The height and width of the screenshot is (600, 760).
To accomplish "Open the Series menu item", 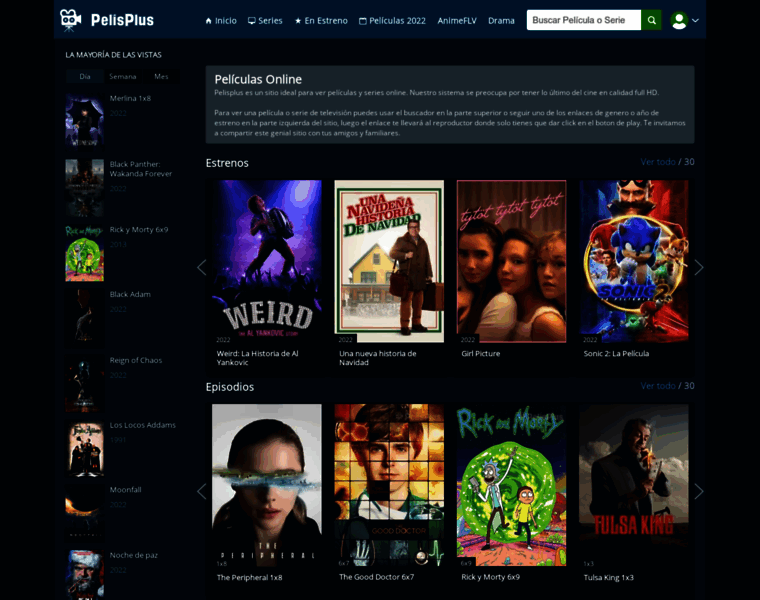I will (265, 21).
